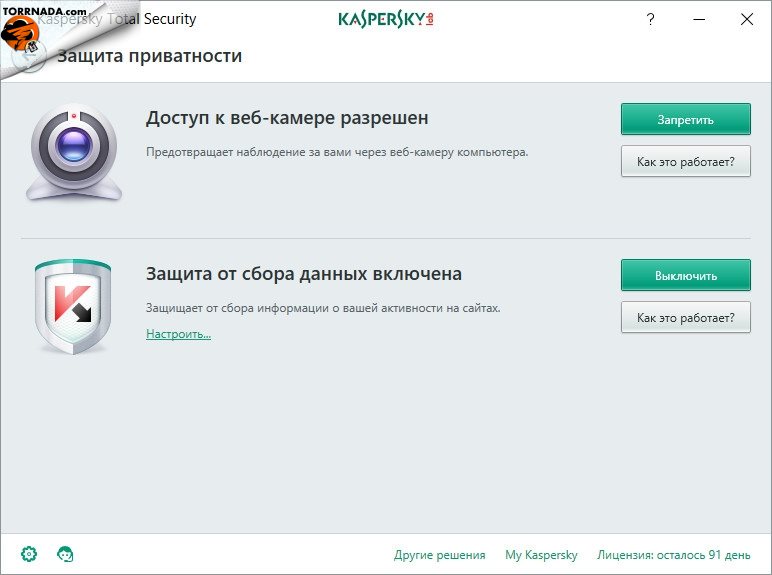Click the Kaspersky Lab logo
The width and height of the screenshot is (772, 575).
tap(386, 19)
